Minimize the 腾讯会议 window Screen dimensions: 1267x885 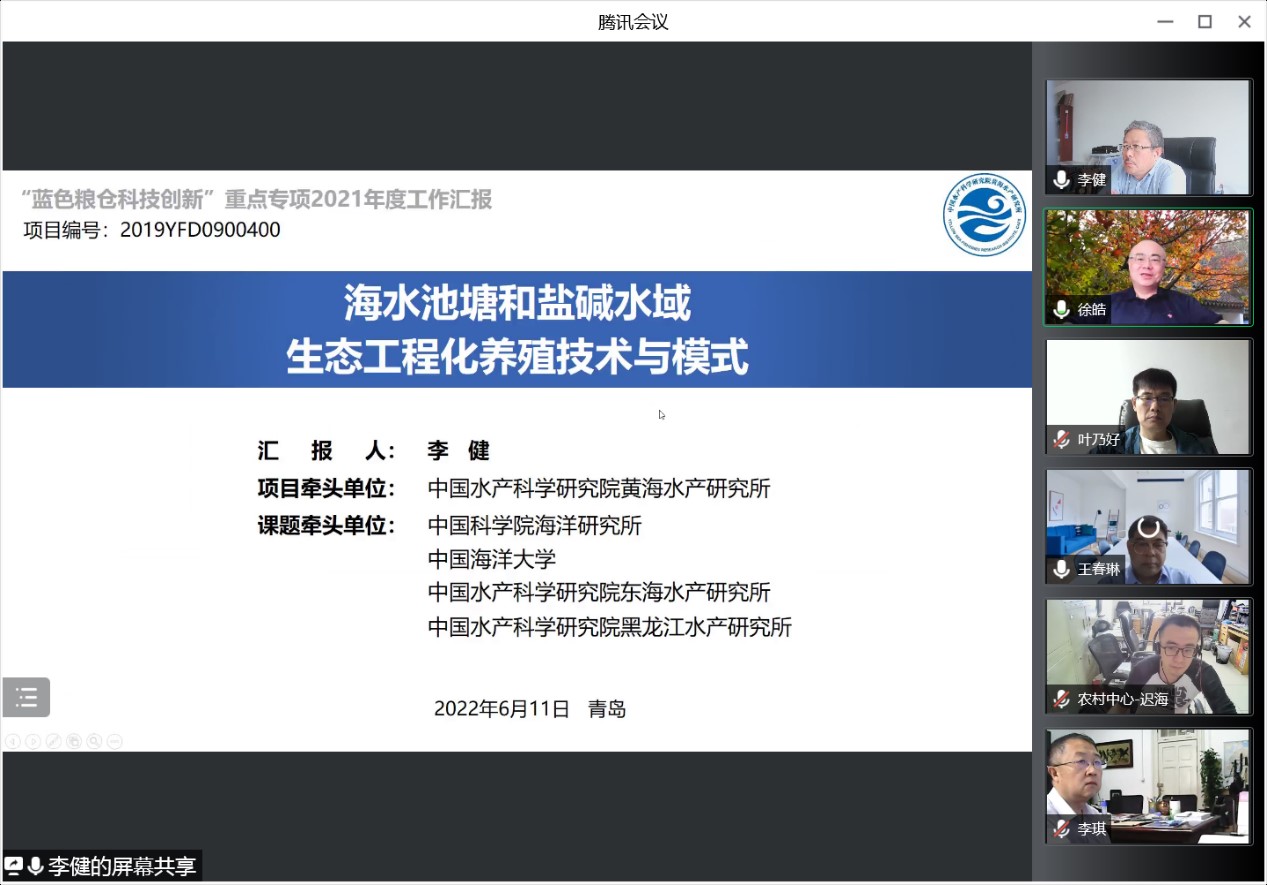point(1165,21)
